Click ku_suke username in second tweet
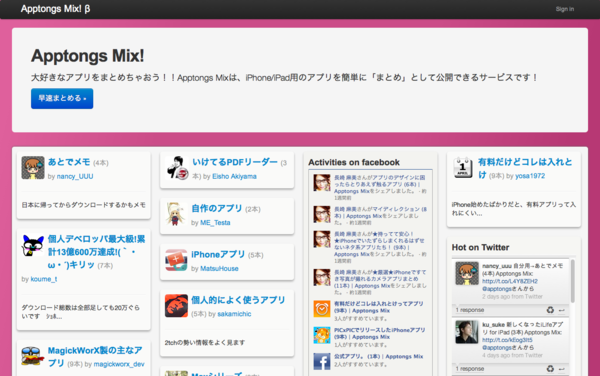This screenshot has height=376, width=600. (493, 325)
